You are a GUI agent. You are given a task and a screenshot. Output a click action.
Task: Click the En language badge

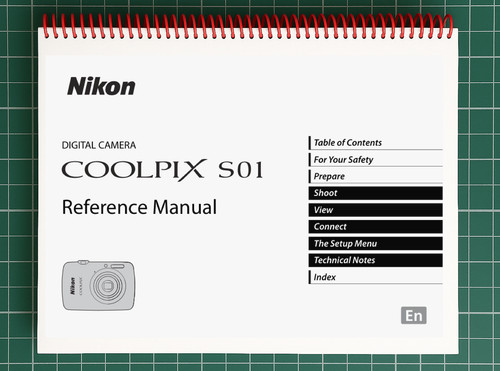pos(414,315)
